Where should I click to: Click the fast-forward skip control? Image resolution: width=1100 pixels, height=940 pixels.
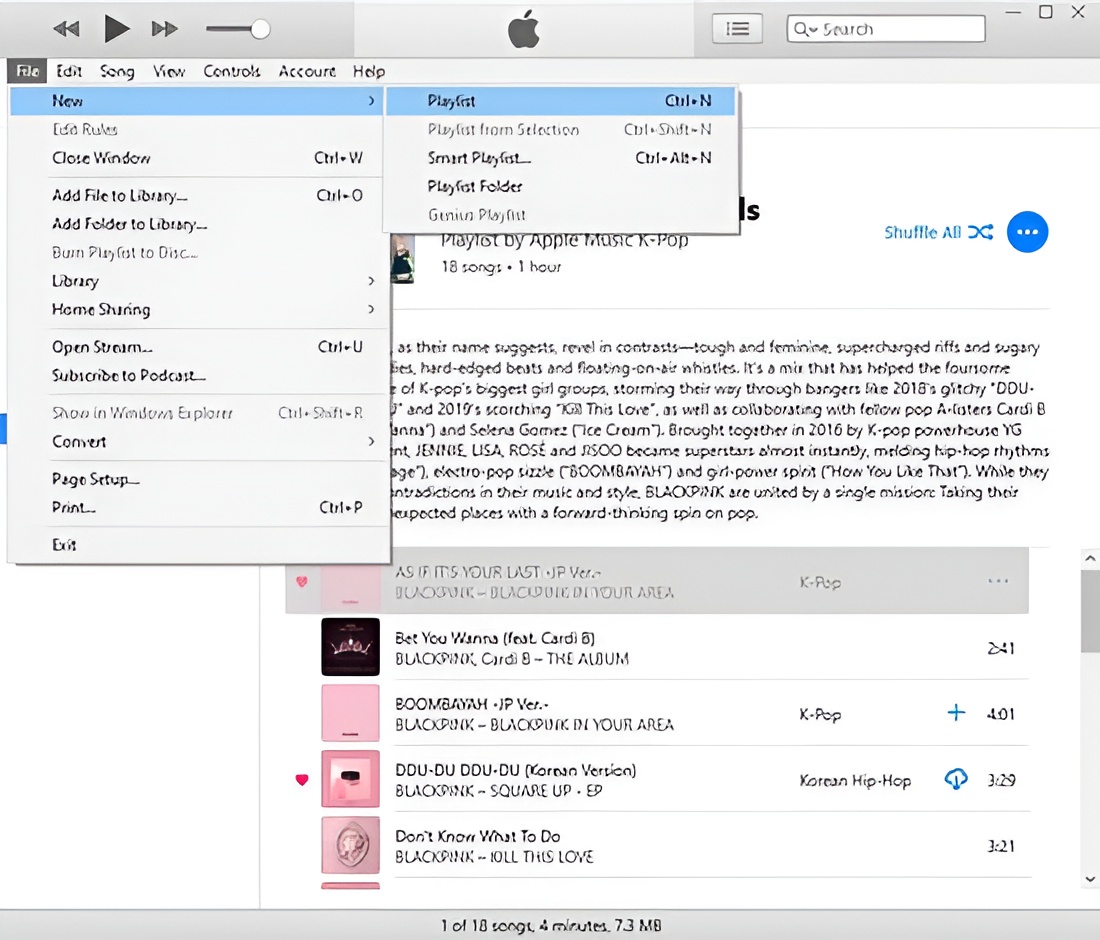pos(164,28)
